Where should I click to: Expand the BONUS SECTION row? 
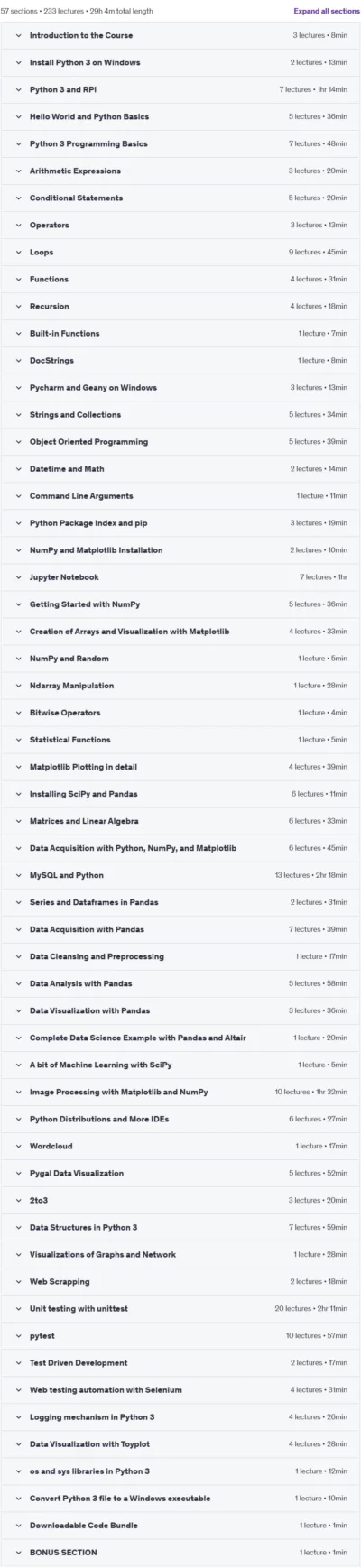pos(180,1552)
